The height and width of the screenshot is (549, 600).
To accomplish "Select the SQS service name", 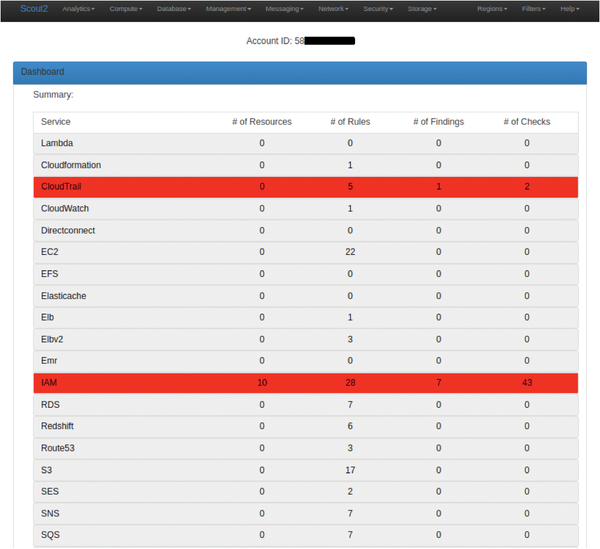I will 51,535.
